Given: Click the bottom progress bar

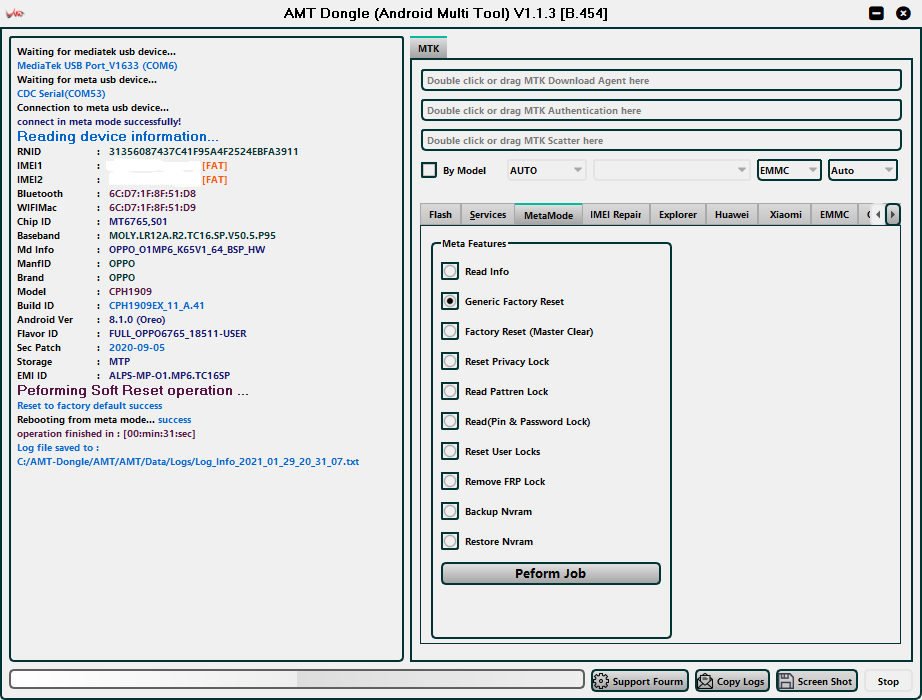Looking at the screenshot, I should [x=297, y=679].
